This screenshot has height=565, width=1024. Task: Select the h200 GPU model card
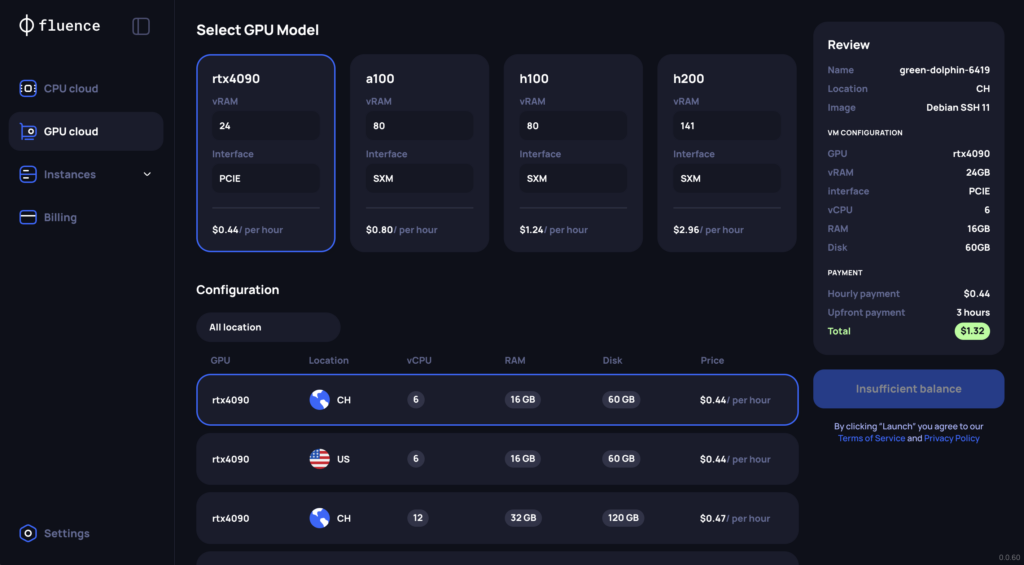pos(727,153)
